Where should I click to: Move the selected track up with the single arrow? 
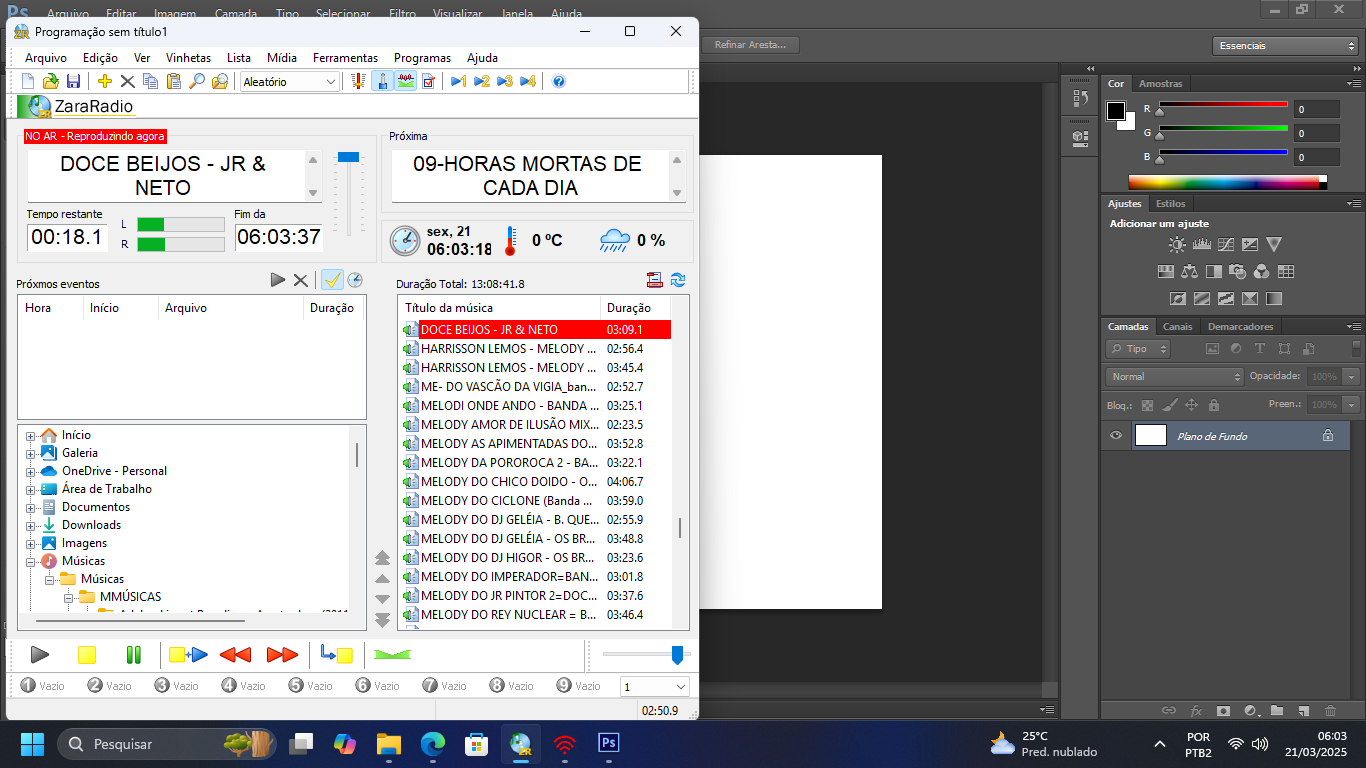pyautogui.click(x=382, y=579)
